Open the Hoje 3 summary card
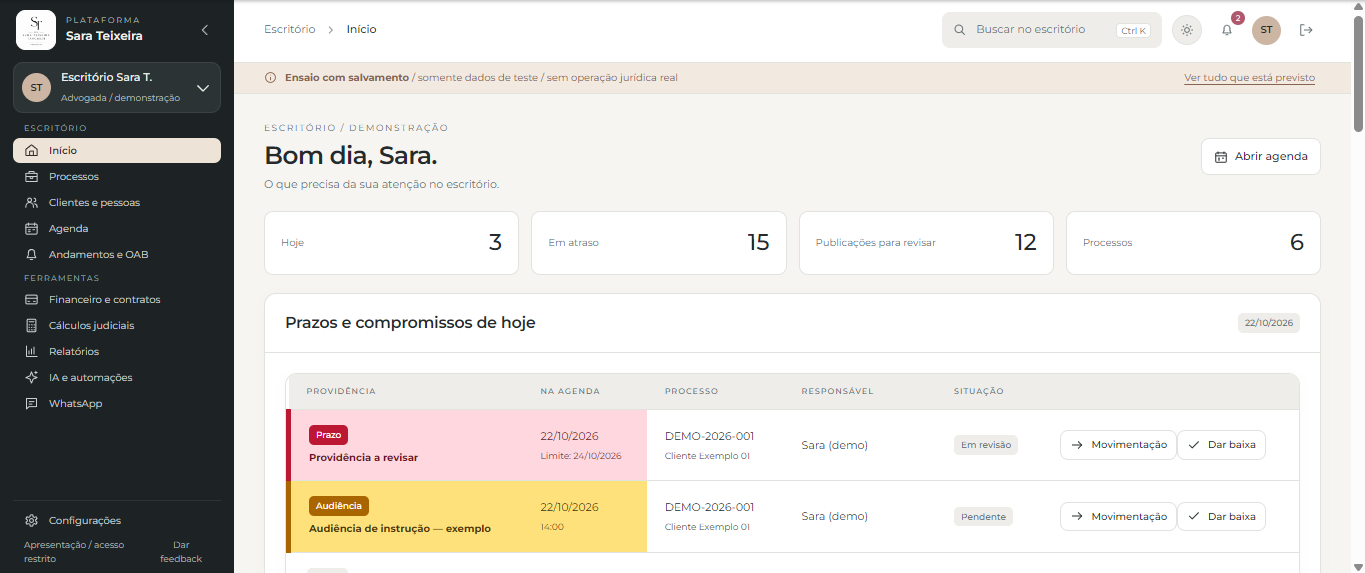1365x573 pixels. point(391,243)
